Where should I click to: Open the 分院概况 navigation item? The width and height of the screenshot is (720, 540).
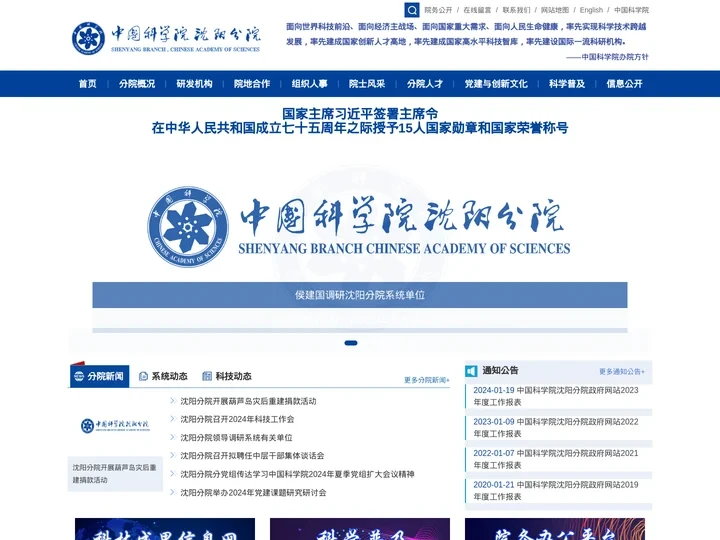coord(137,84)
